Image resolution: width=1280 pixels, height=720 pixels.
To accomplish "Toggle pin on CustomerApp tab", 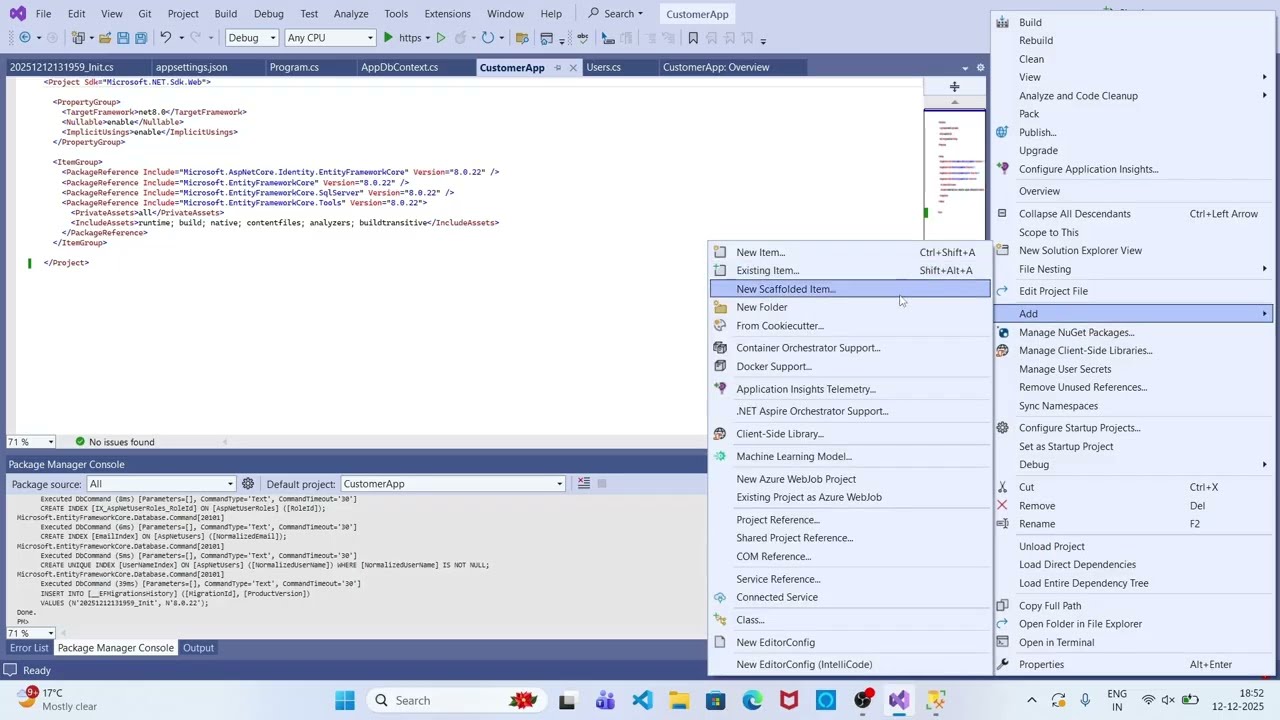I will [558, 67].
